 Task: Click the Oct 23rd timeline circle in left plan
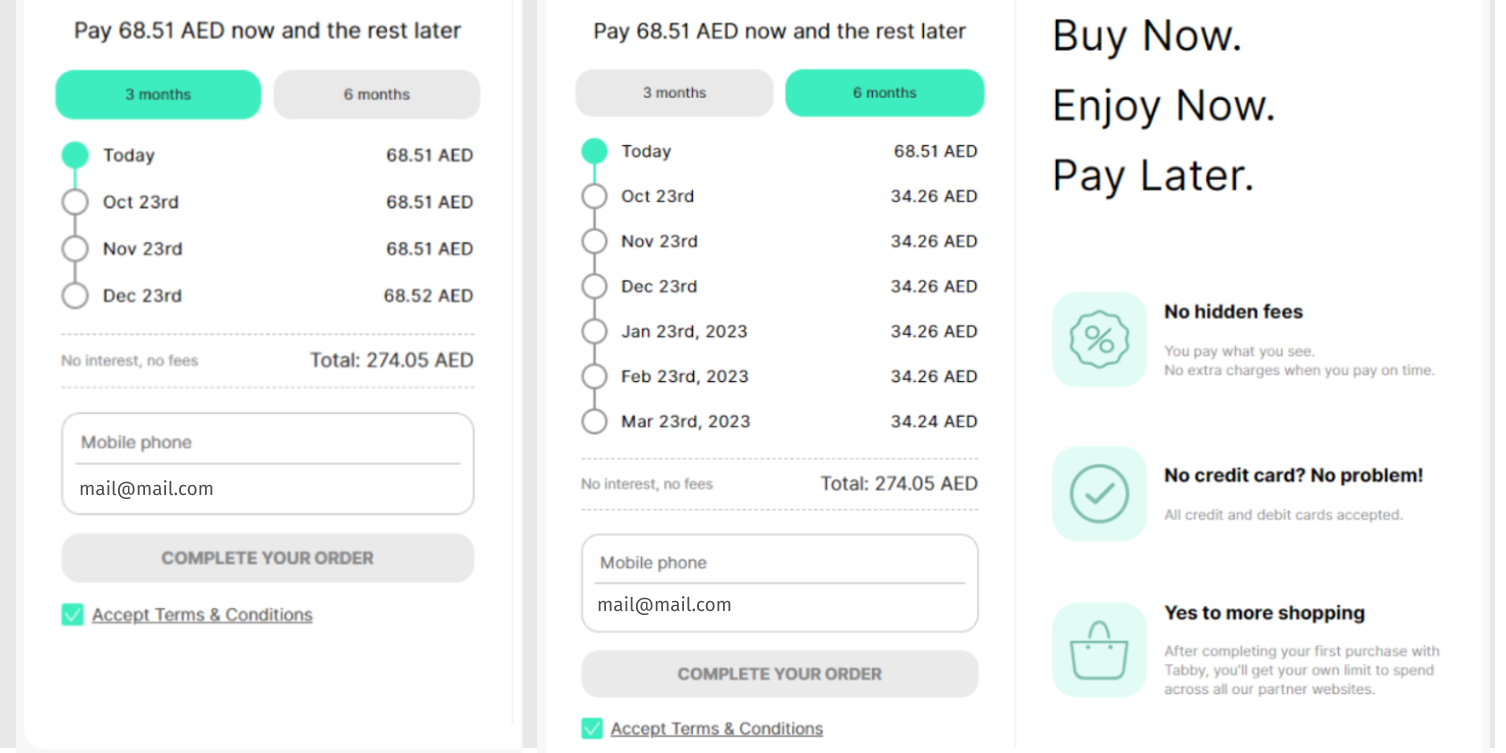(75, 202)
